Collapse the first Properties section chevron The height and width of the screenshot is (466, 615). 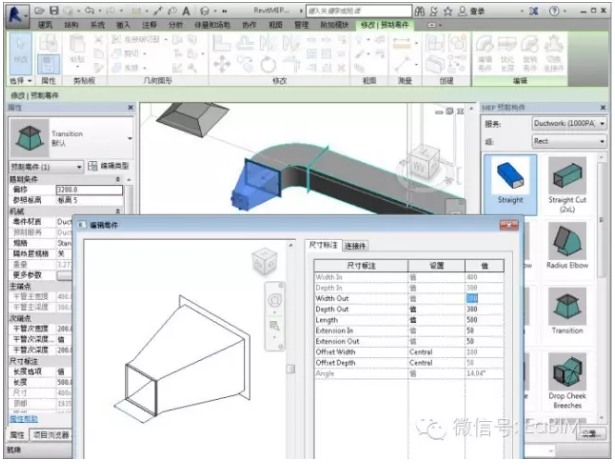(x=118, y=179)
